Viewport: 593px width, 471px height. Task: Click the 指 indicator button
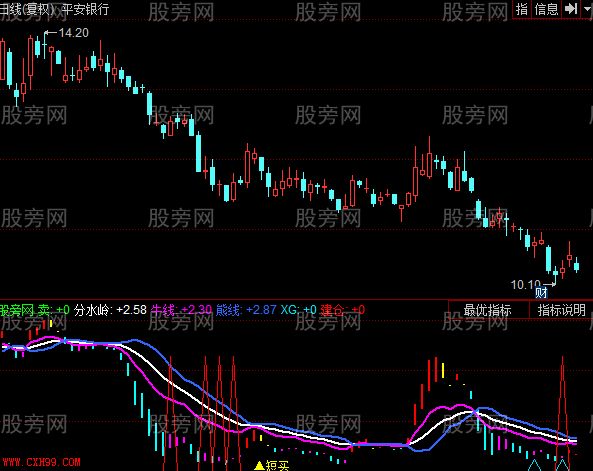pyautogui.click(x=522, y=9)
